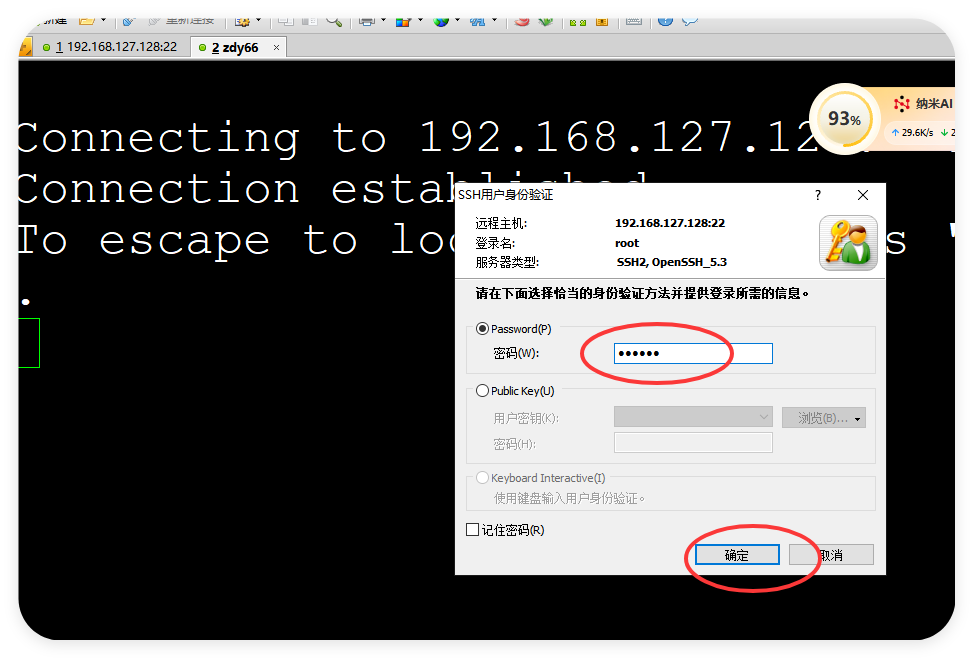
Task: Click inside the password input field
Action: tap(692, 353)
